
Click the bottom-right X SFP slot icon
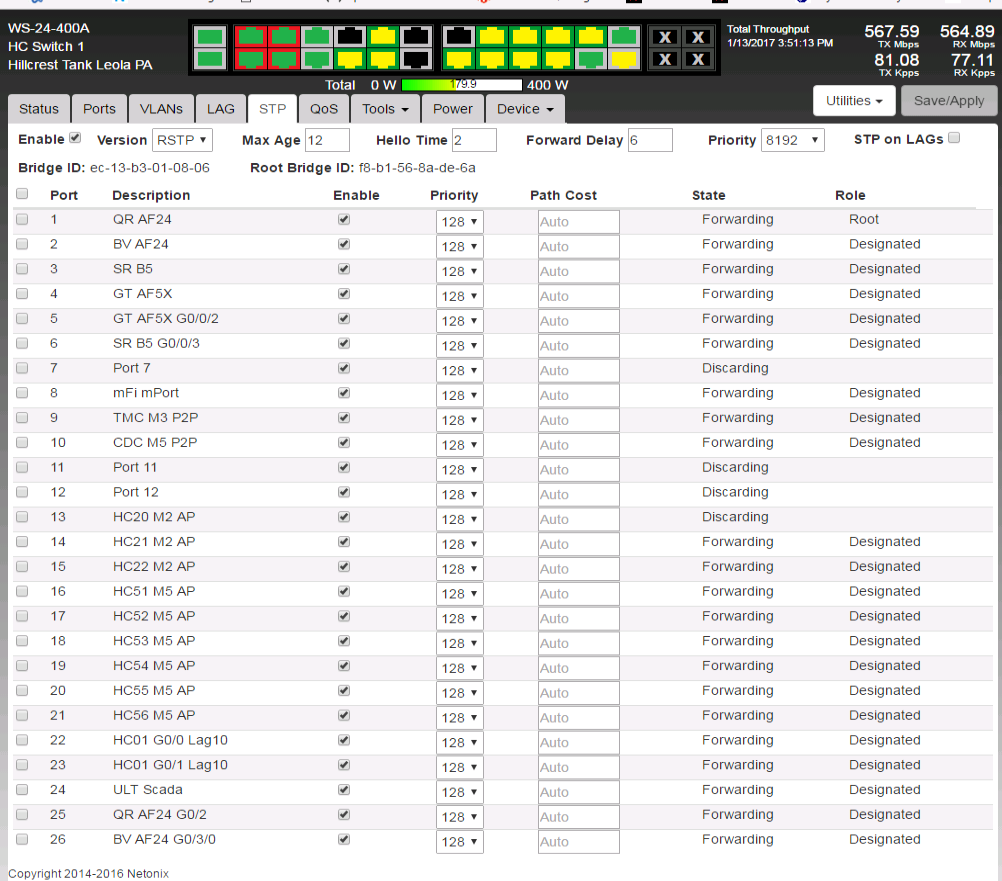pyautogui.click(x=698, y=60)
